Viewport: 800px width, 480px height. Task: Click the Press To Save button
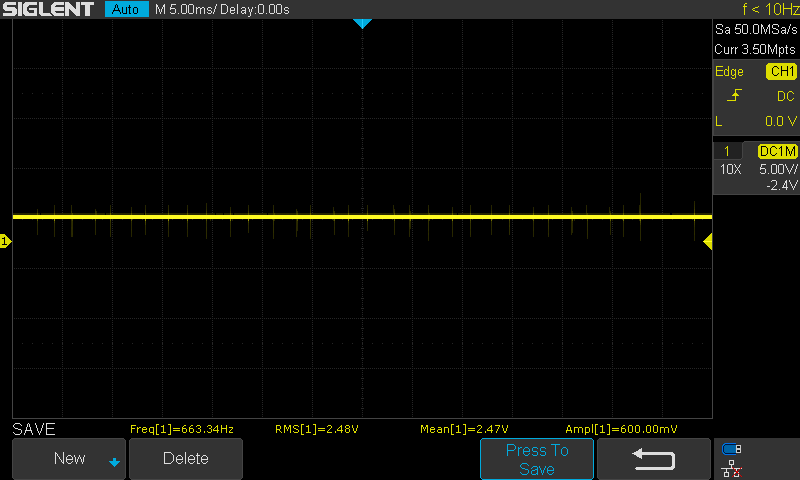(x=537, y=459)
